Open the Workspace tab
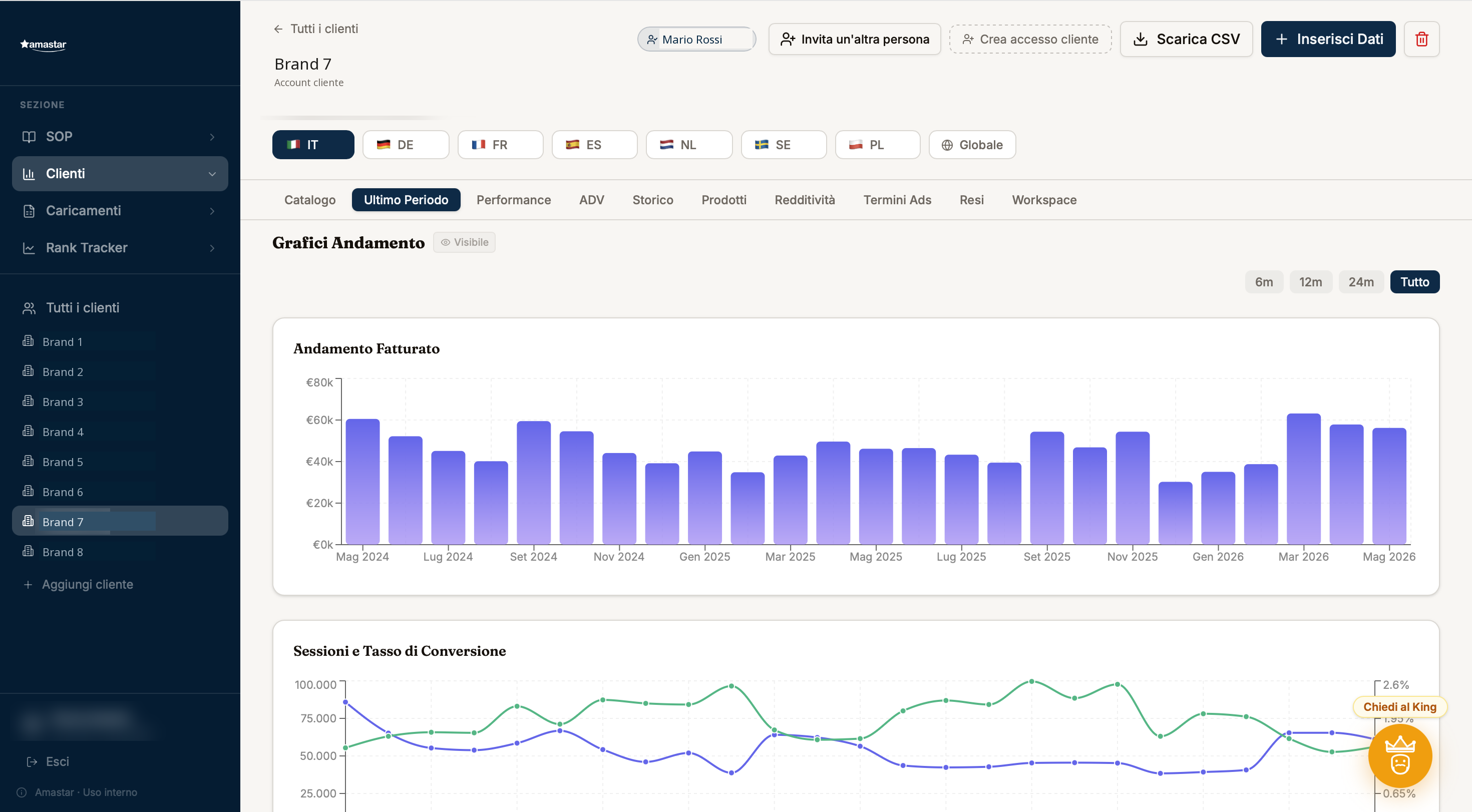The width and height of the screenshot is (1472, 812). (1044, 200)
